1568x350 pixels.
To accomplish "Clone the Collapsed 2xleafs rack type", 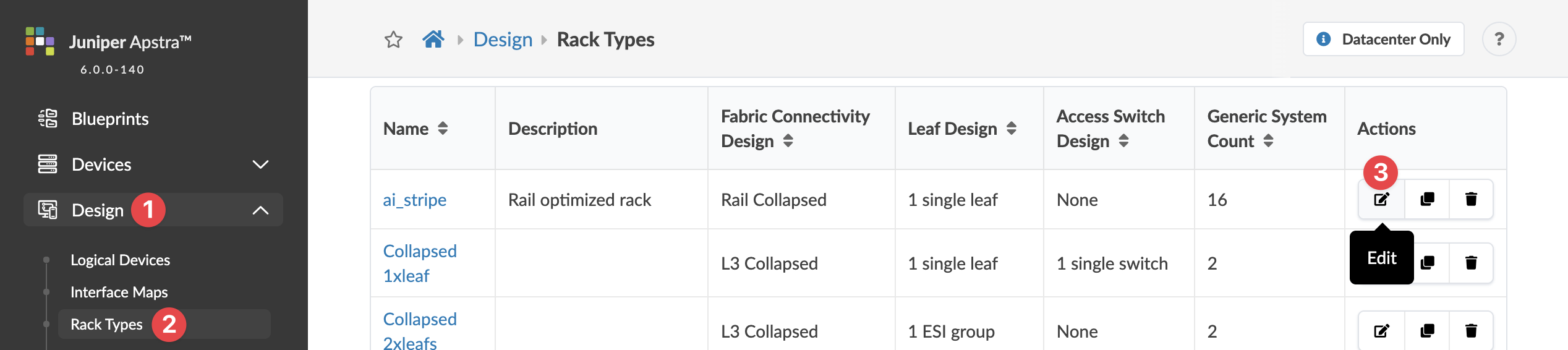I will 1427,331.
